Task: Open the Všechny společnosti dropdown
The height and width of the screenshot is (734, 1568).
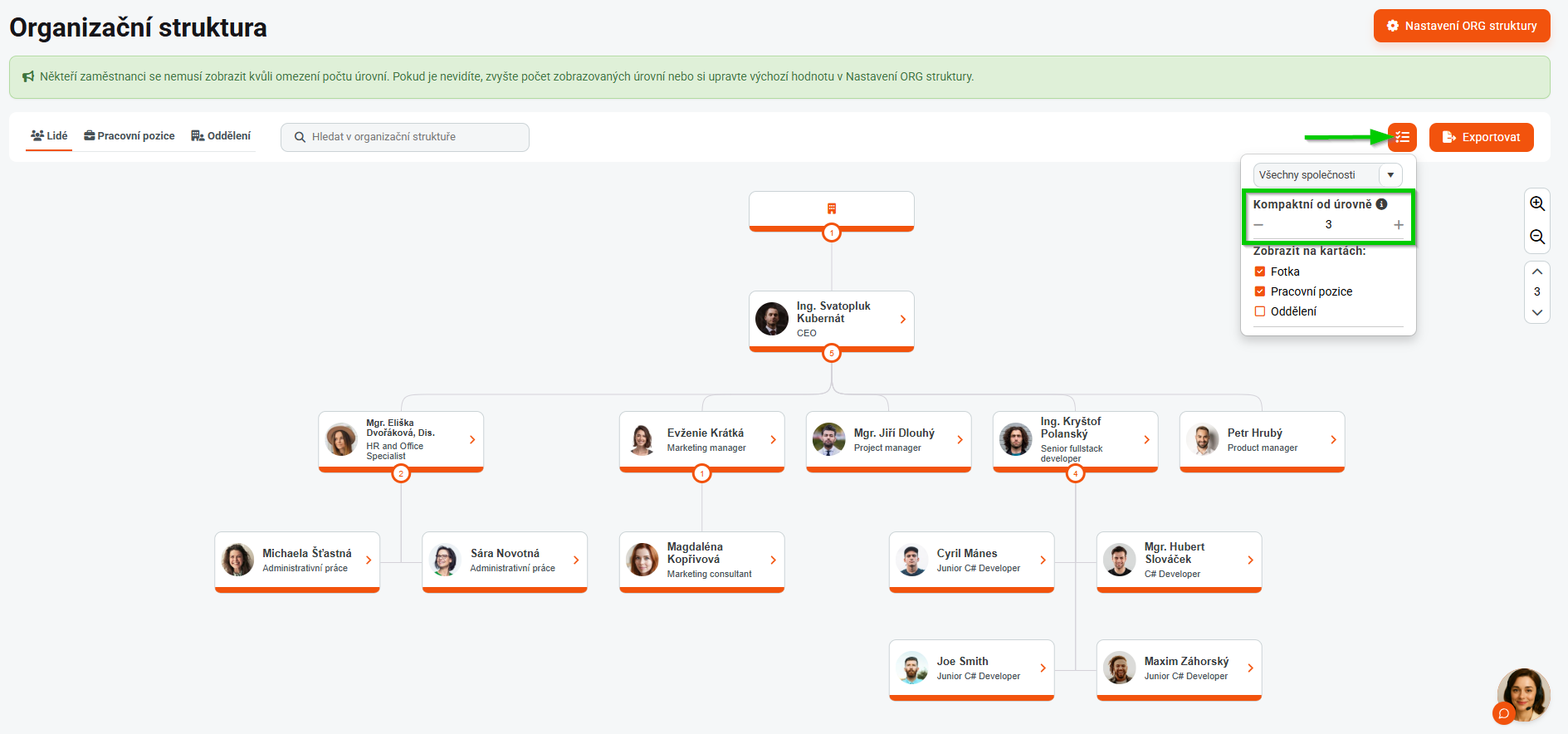Action: click(1327, 175)
